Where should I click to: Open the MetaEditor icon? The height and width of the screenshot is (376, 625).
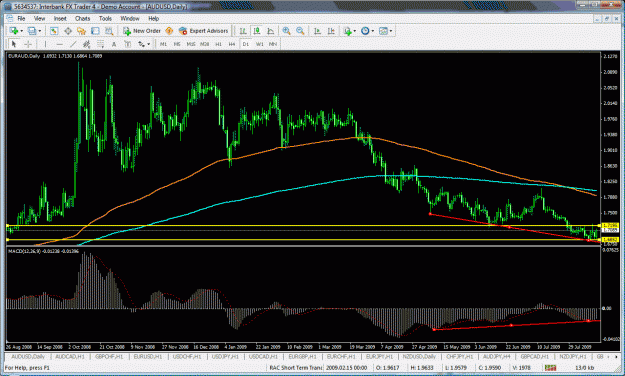tap(169, 31)
